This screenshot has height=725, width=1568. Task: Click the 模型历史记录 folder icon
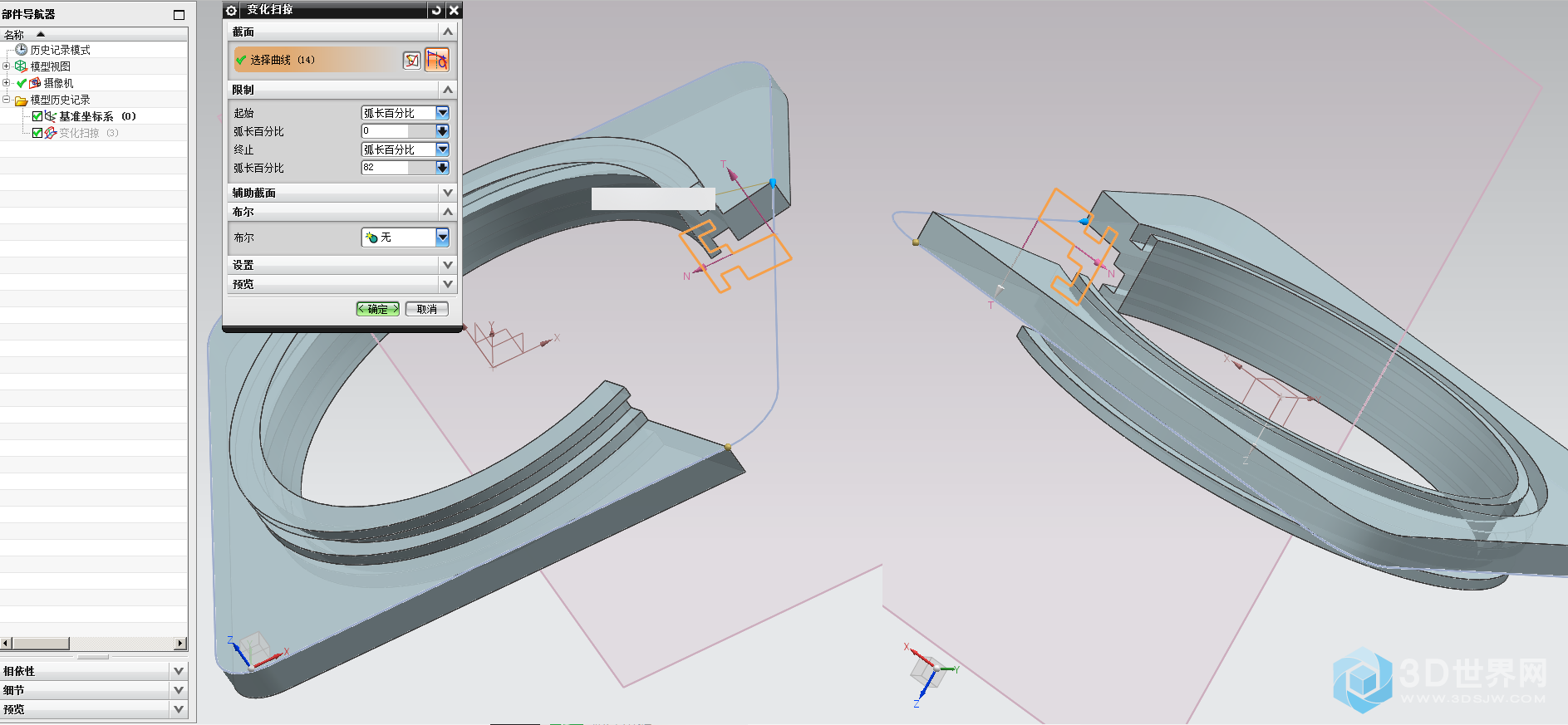pos(21,100)
